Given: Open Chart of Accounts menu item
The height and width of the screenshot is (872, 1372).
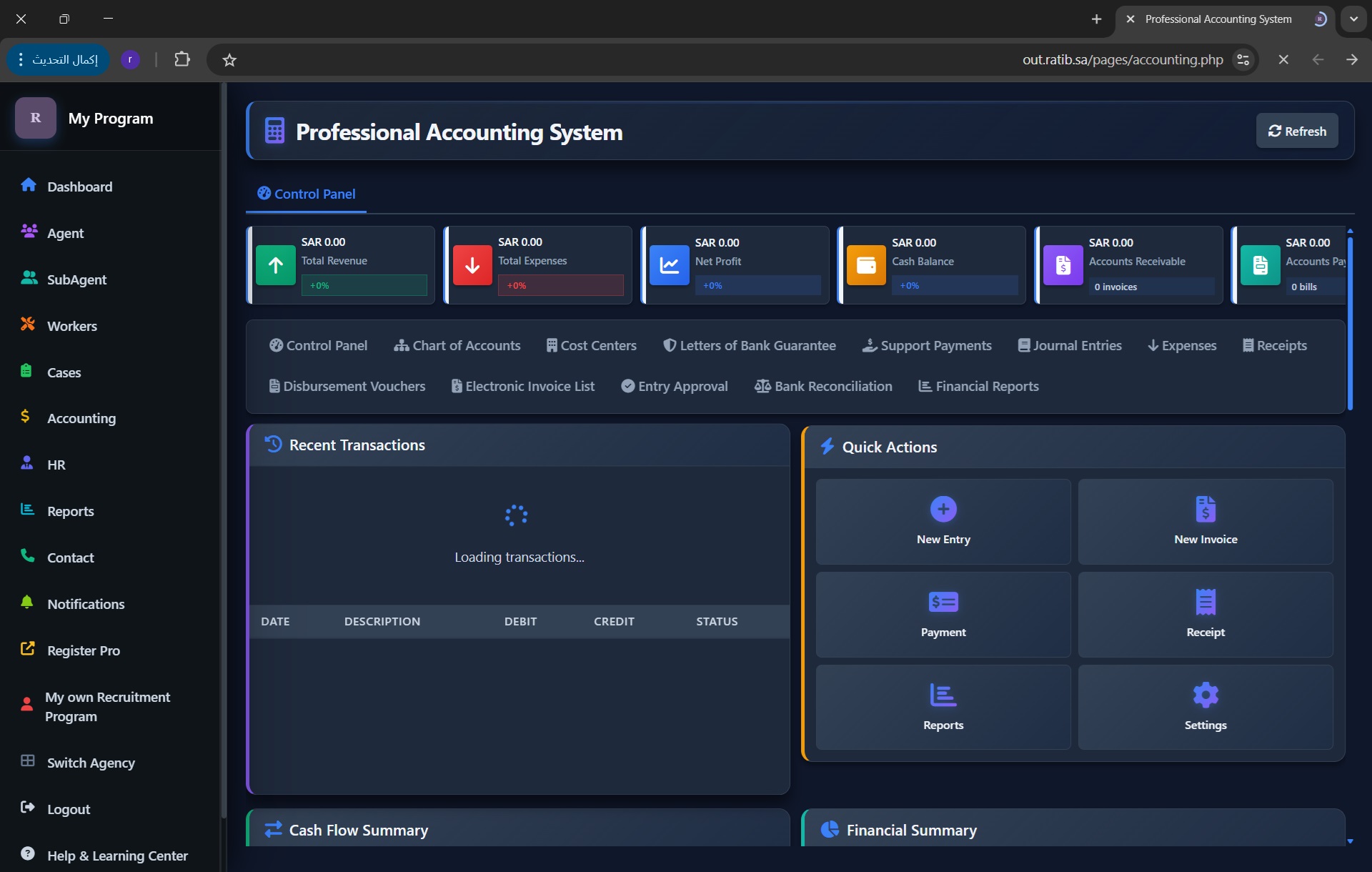Looking at the screenshot, I should click(457, 345).
